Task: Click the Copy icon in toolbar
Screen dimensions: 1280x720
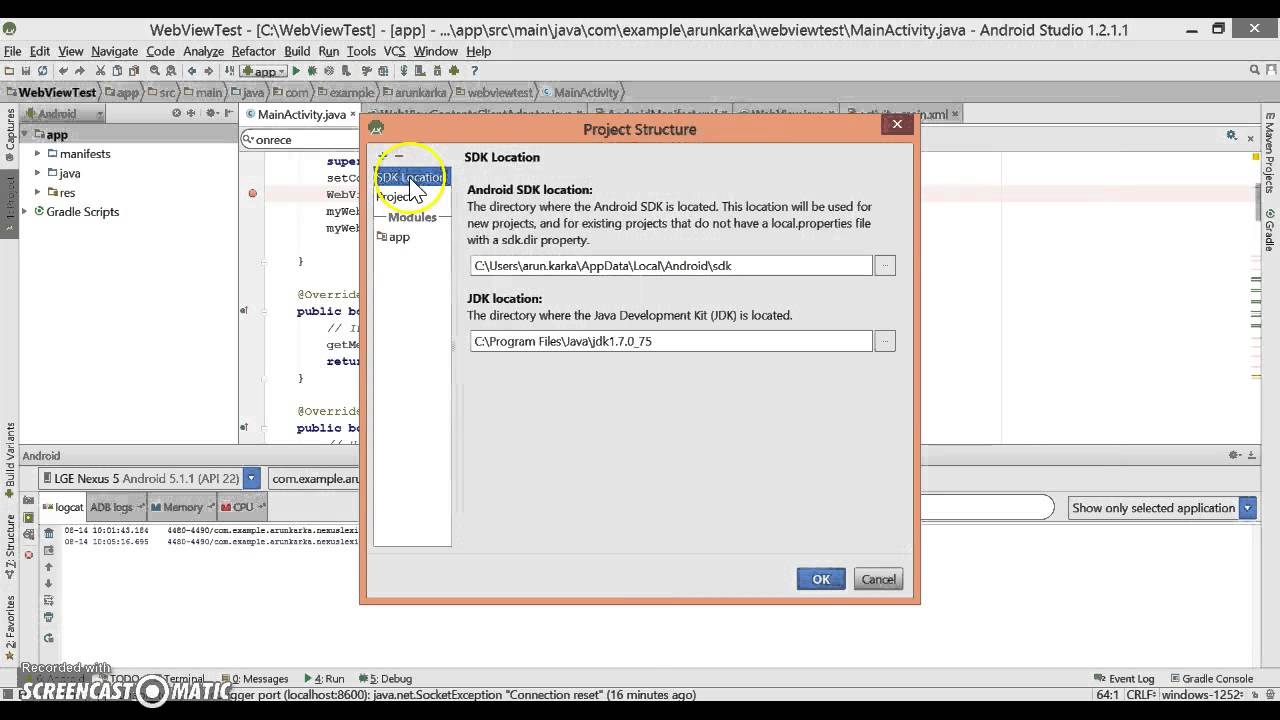Action: point(117,71)
